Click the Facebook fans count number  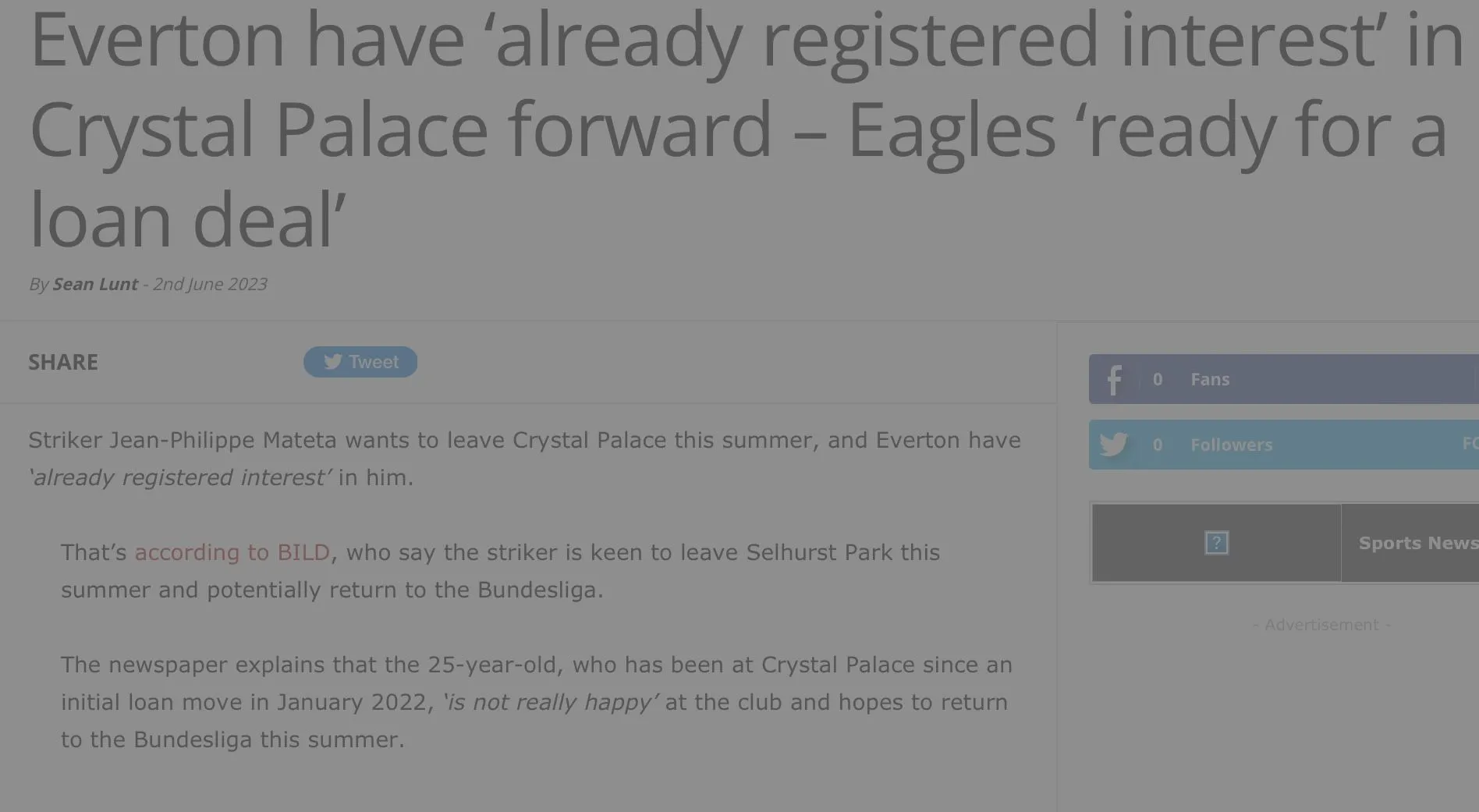[1158, 380]
